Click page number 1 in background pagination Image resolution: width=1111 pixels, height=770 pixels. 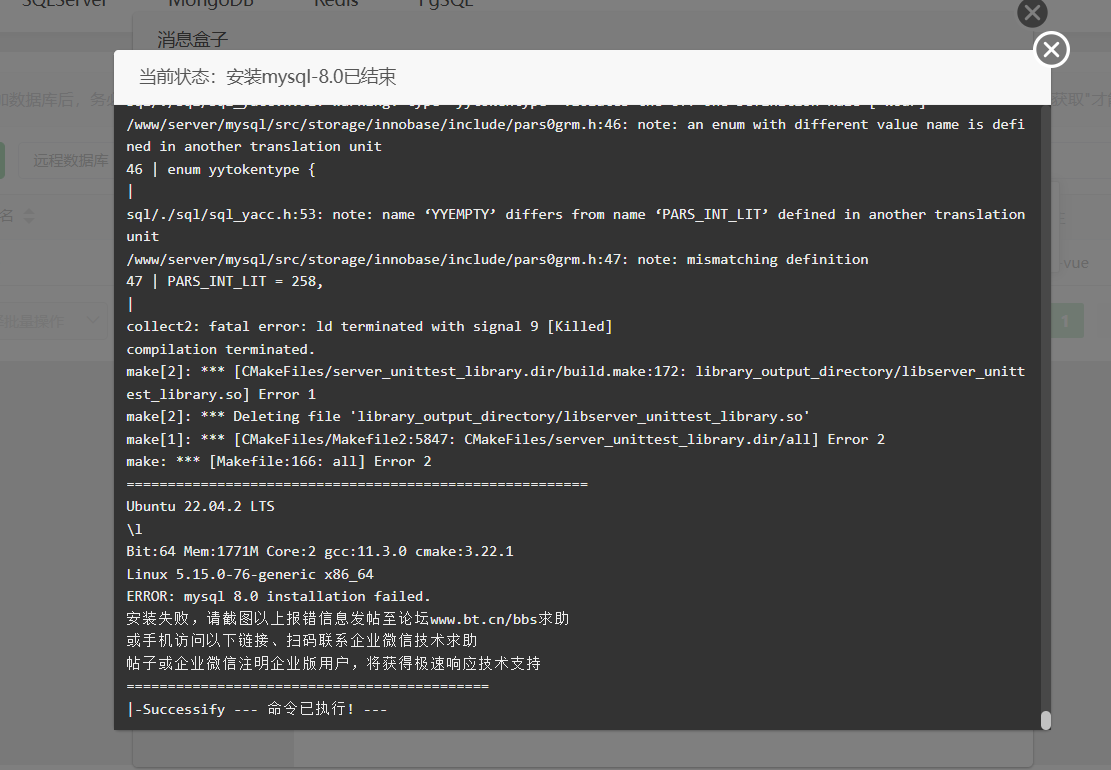(1064, 321)
